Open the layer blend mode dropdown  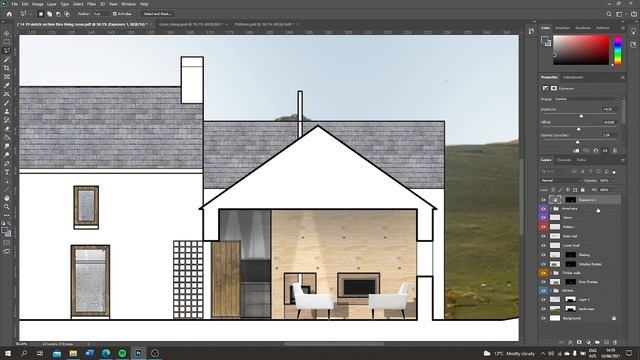[x=561, y=180]
